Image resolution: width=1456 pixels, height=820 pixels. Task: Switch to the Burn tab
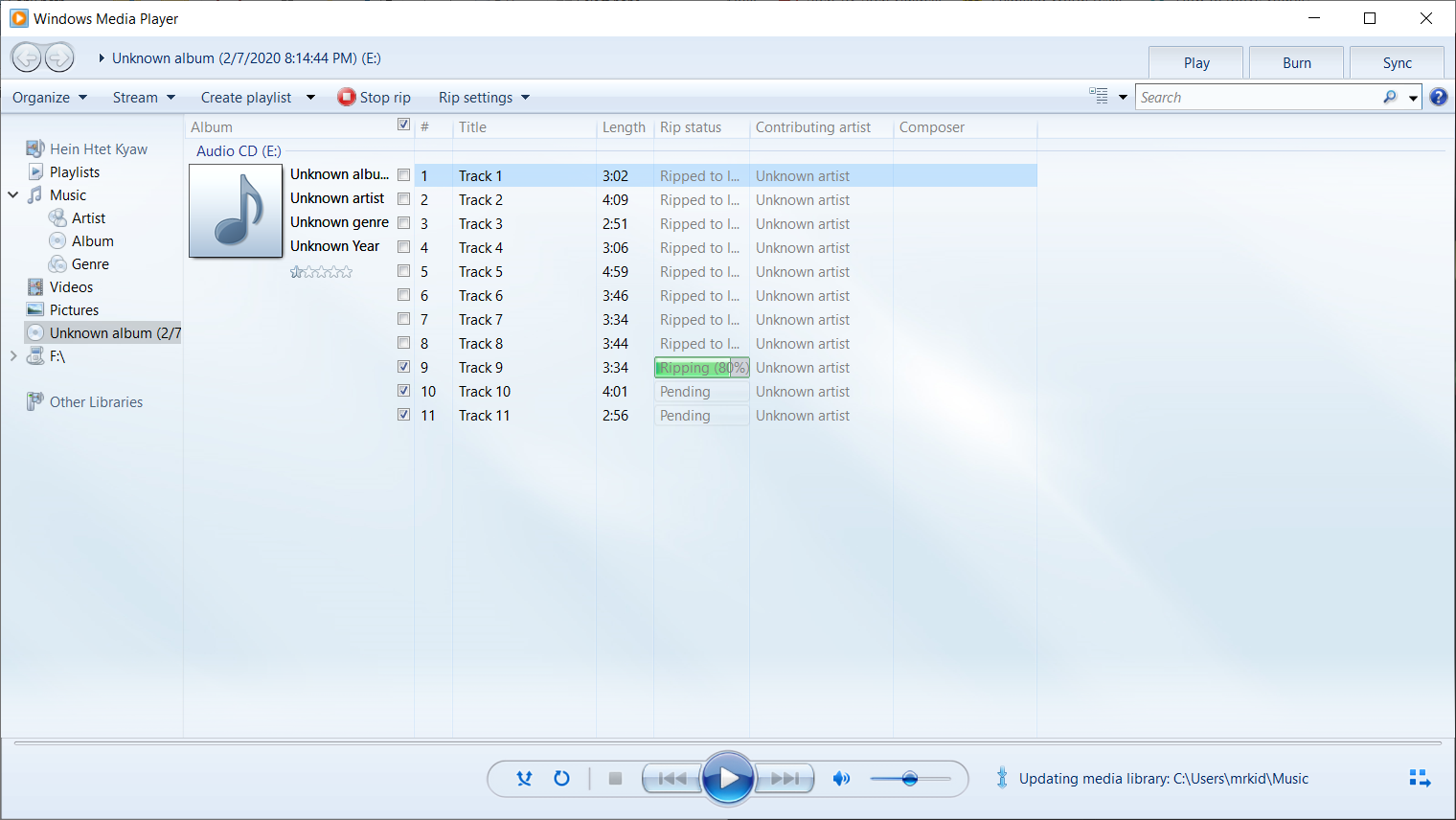1297,62
